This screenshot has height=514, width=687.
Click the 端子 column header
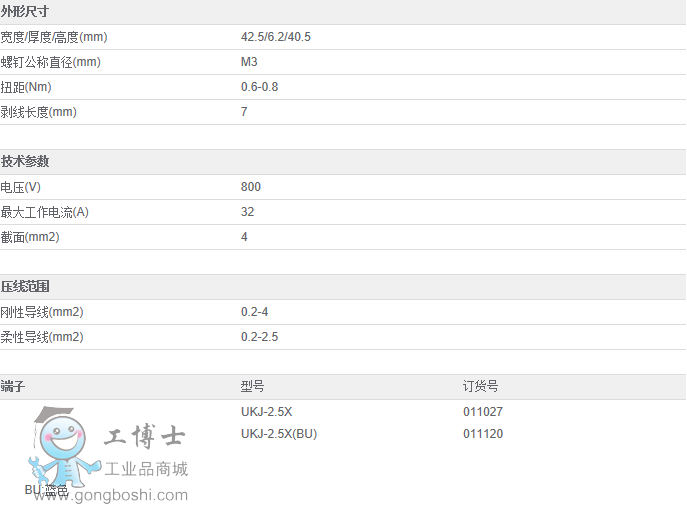[13, 386]
